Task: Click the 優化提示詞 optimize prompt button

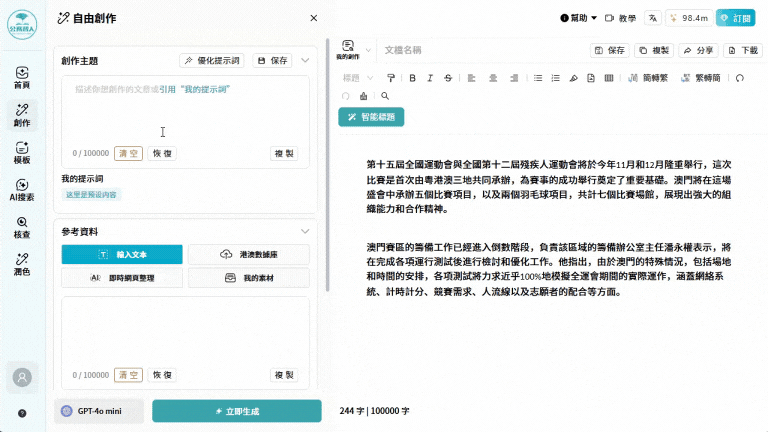Action: click(212, 60)
